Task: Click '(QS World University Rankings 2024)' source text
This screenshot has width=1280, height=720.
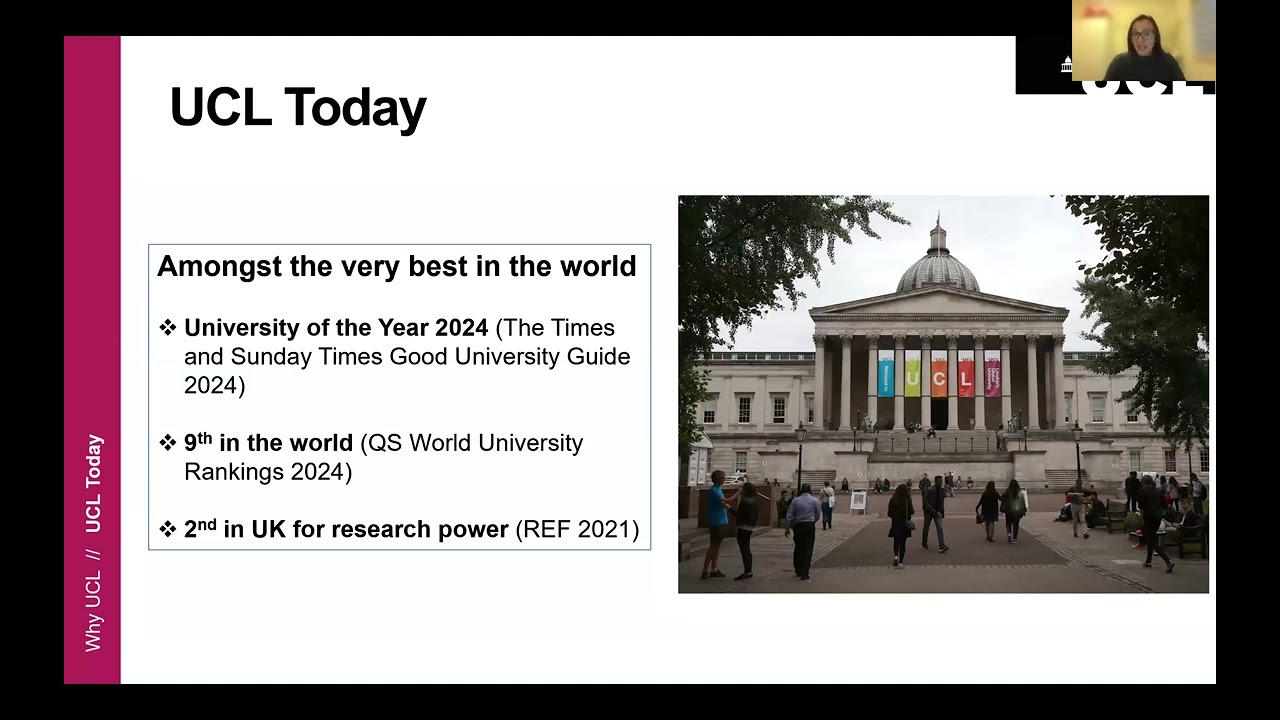Action: click(x=383, y=457)
